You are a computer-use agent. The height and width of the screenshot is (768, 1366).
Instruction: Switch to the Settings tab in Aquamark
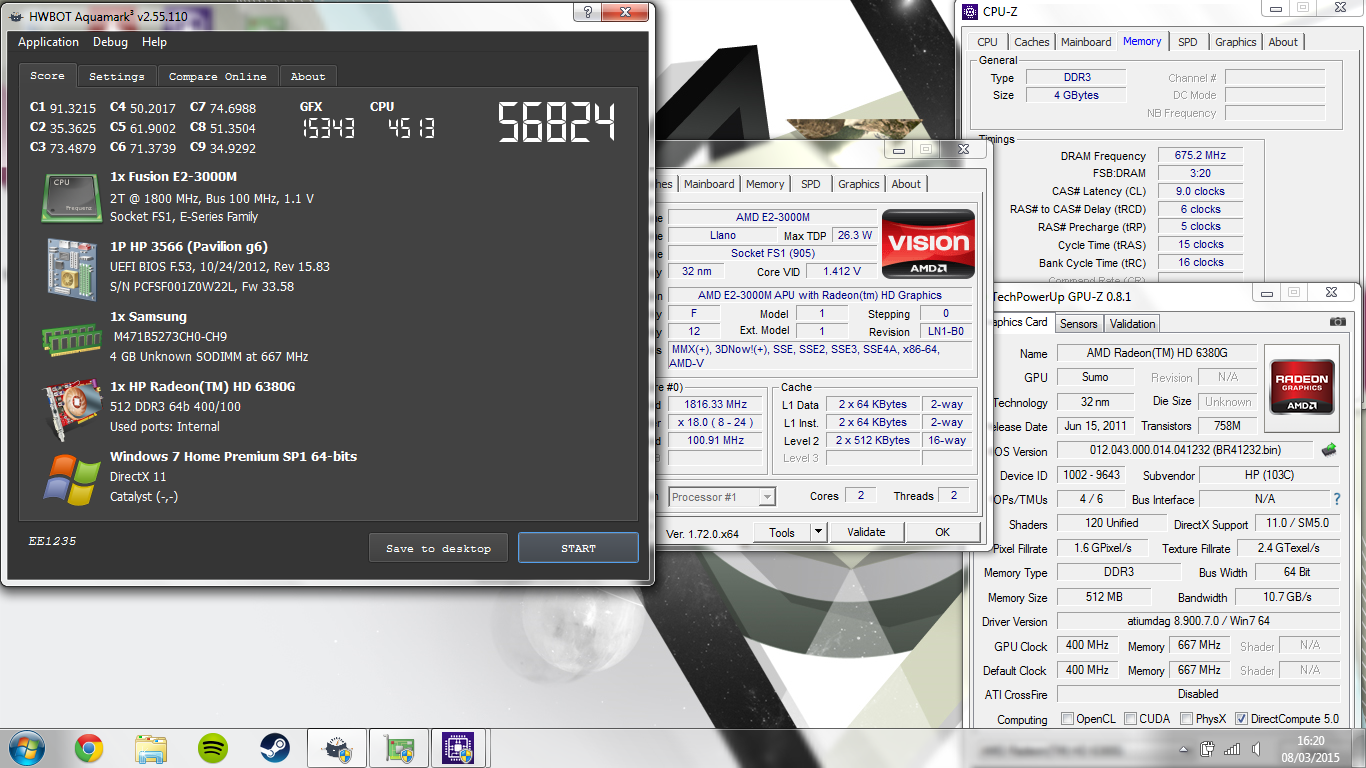point(117,76)
